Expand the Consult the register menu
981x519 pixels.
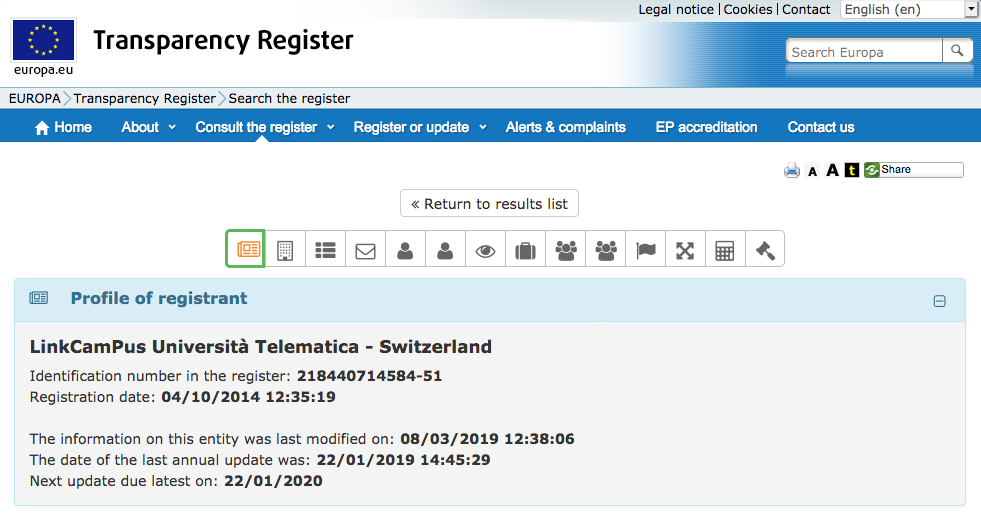tap(264, 127)
